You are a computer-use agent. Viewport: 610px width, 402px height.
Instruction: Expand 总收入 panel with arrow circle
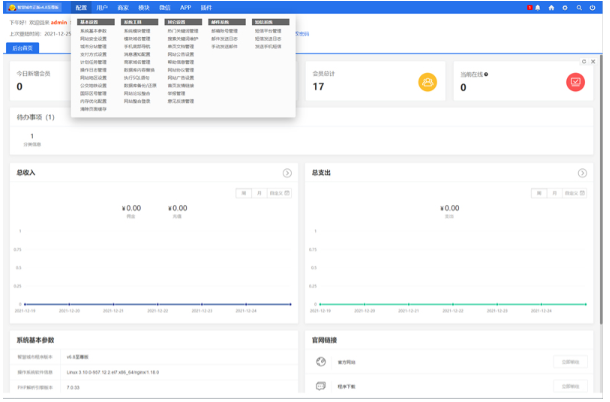tap(287, 173)
